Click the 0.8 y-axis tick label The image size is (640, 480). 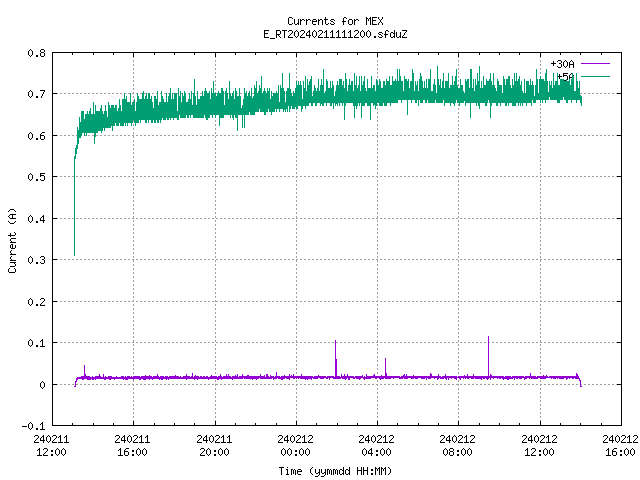coord(36,53)
